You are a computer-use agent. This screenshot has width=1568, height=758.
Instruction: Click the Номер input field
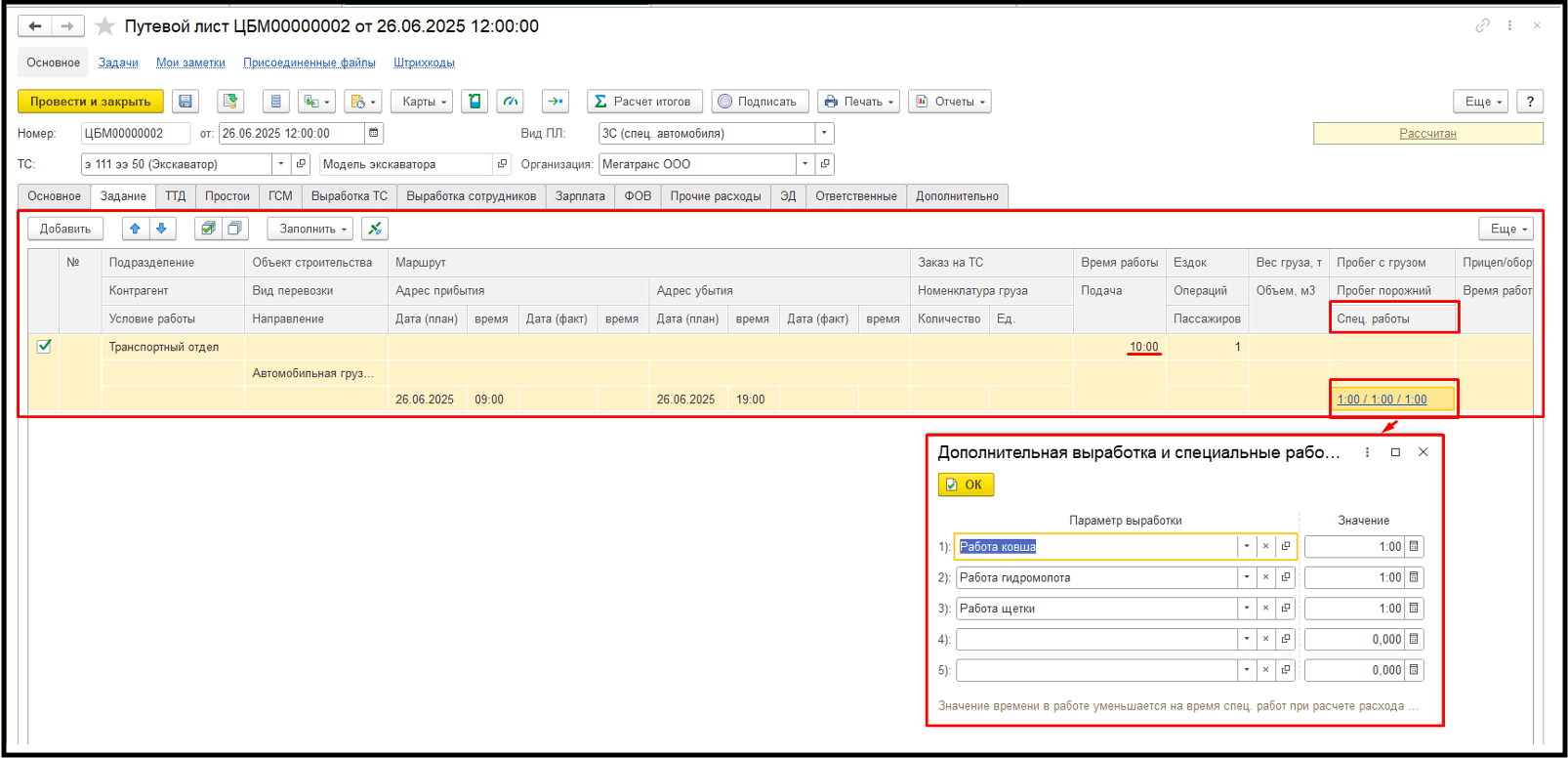click(x=135, y=133)
